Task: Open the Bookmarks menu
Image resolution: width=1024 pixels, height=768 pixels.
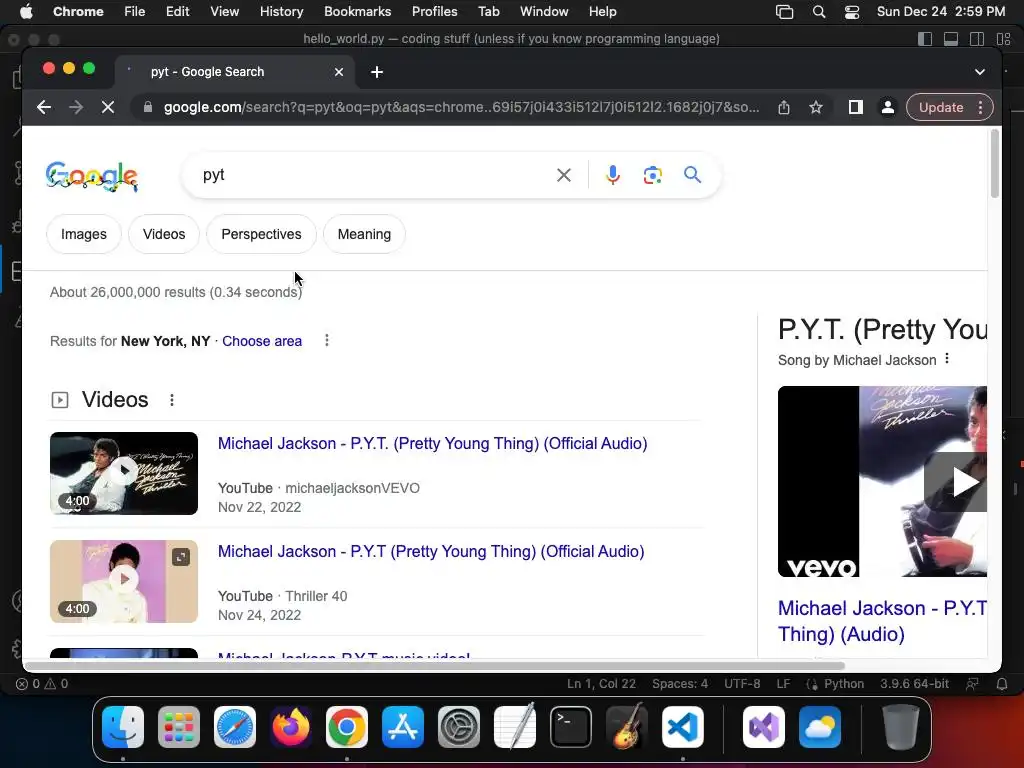Action: 357,11
